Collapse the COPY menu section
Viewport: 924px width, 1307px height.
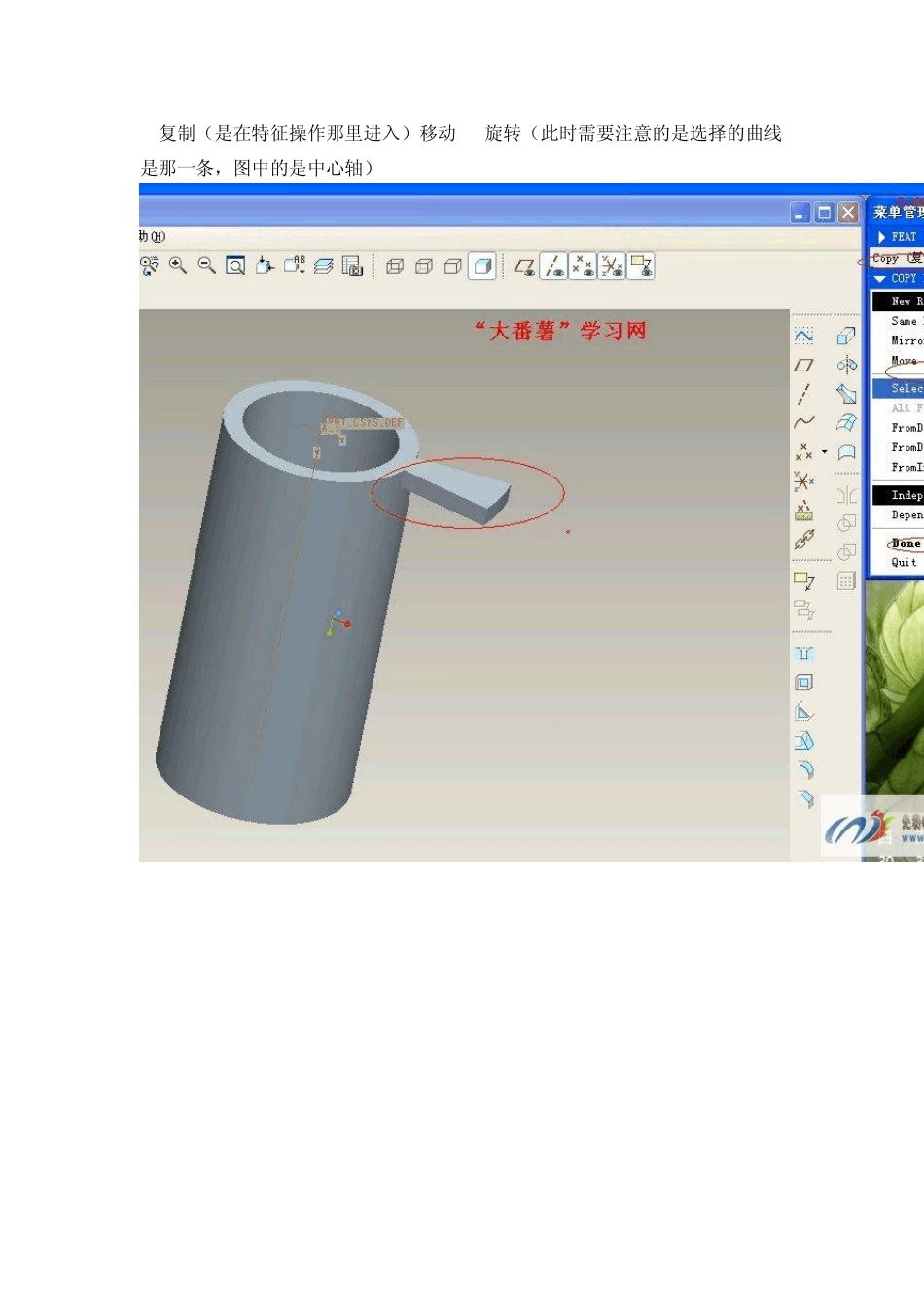pos(880,278)
